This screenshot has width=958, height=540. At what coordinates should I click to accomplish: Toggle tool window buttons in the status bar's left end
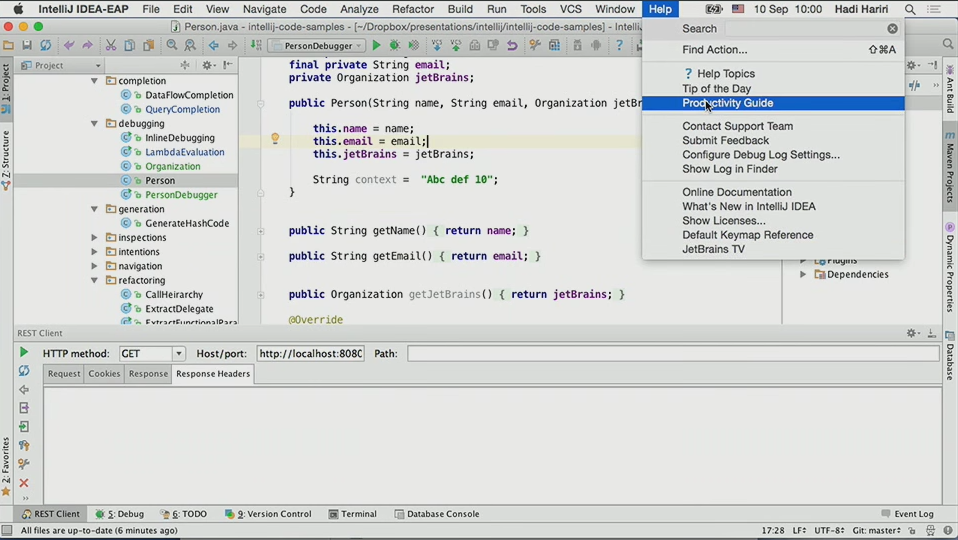point(7,530)
